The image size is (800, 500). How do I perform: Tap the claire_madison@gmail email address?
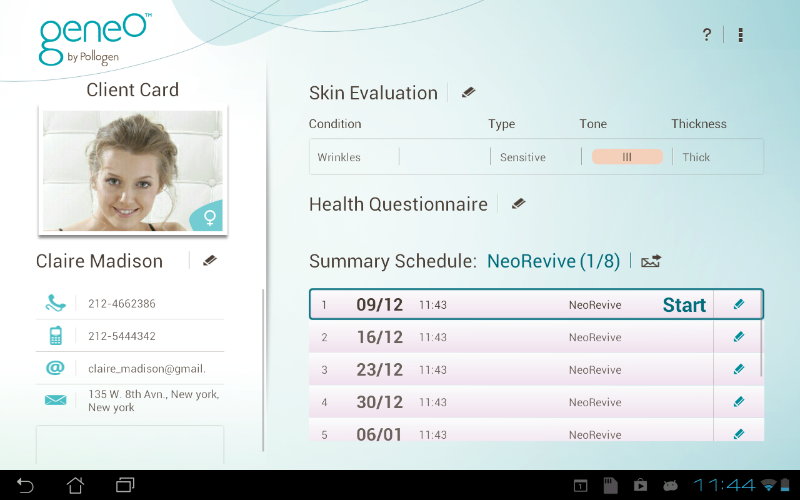pos(147,368)
